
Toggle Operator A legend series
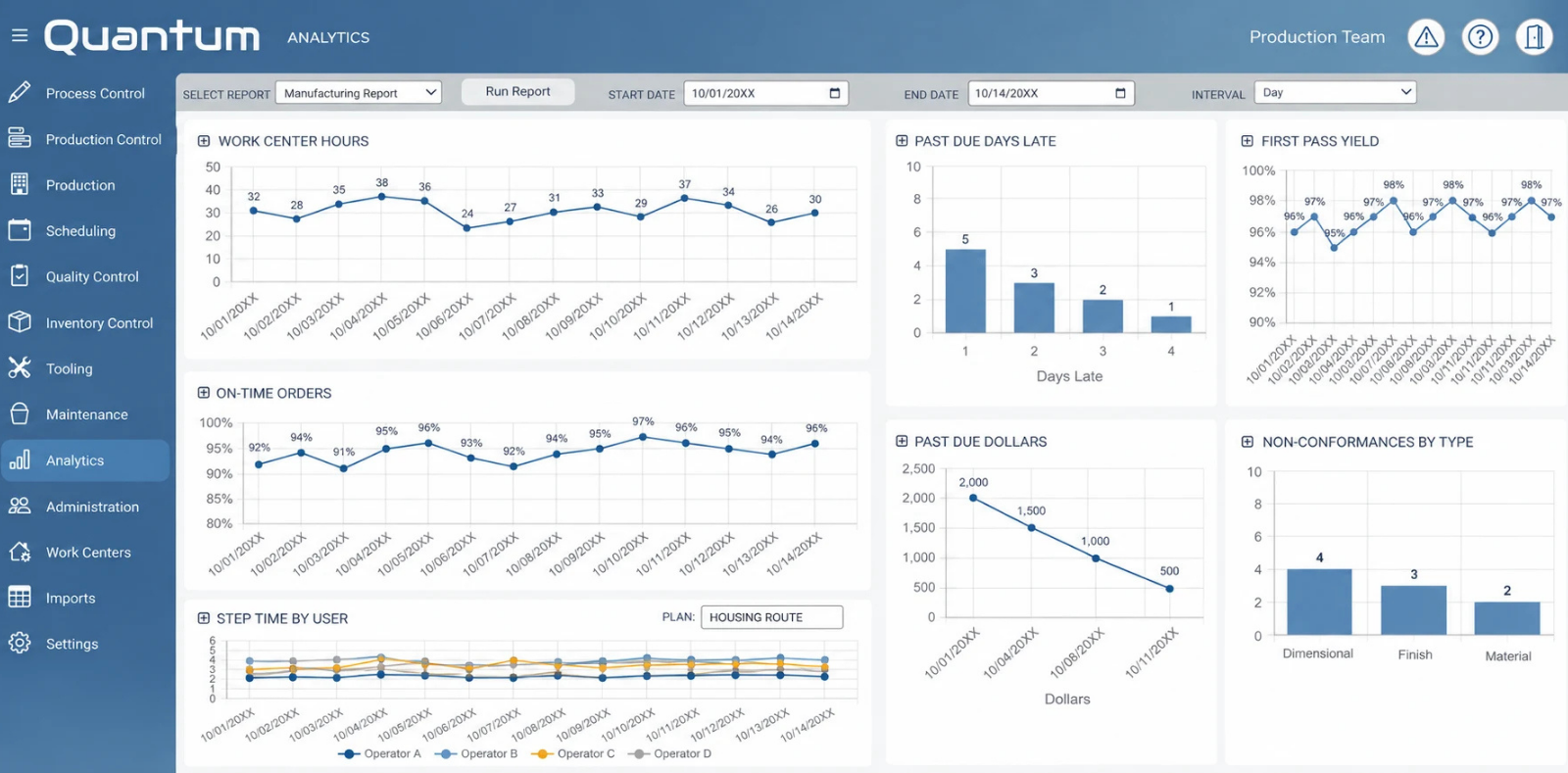[379, 753]
